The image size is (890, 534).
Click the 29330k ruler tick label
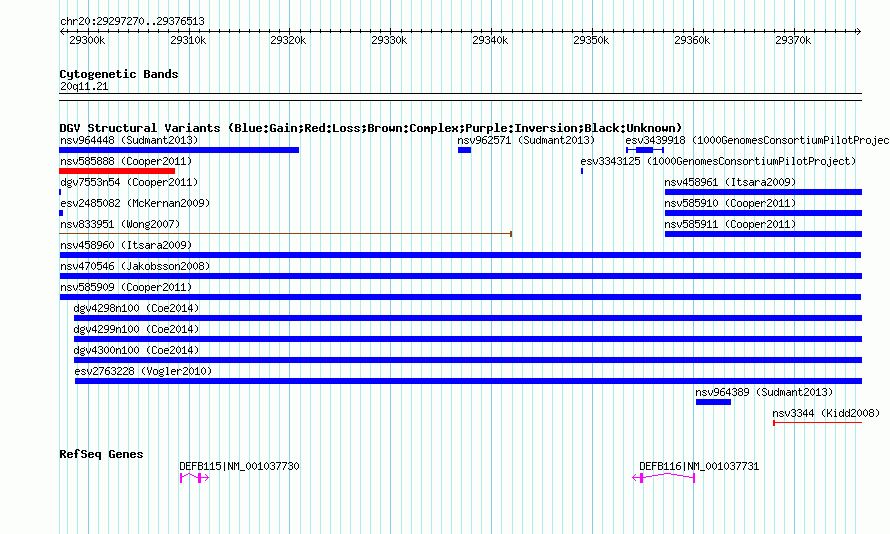click(x=389, y=40)
